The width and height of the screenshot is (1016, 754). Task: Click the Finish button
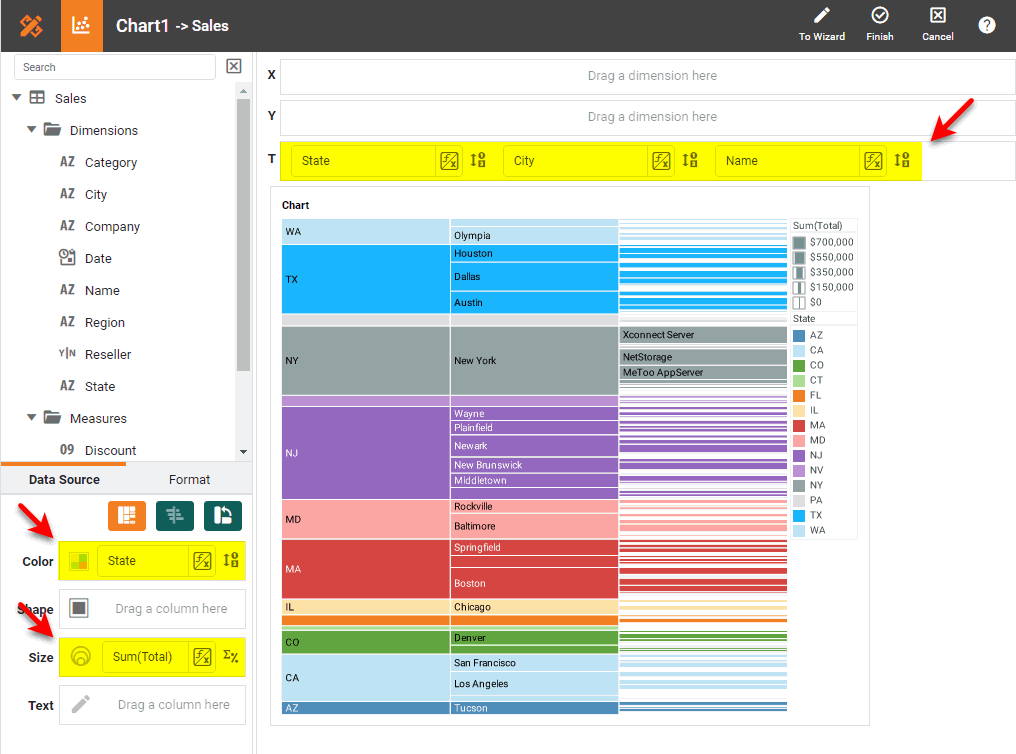point(880,25)
